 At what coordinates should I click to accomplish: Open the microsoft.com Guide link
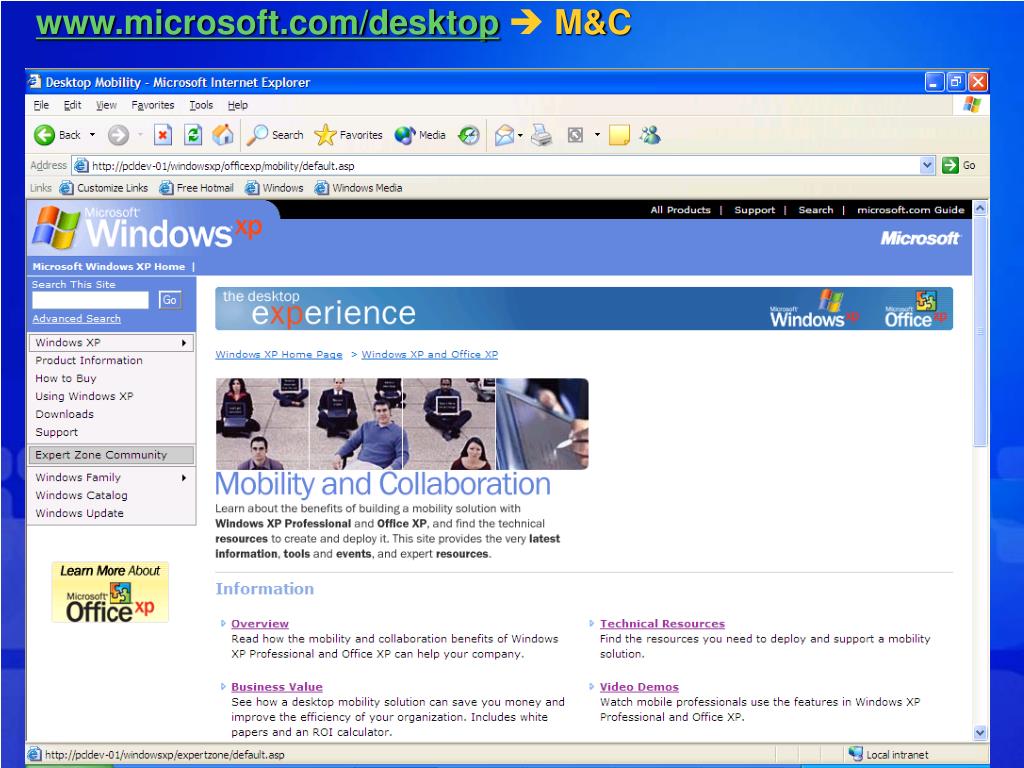pos(910,210)
